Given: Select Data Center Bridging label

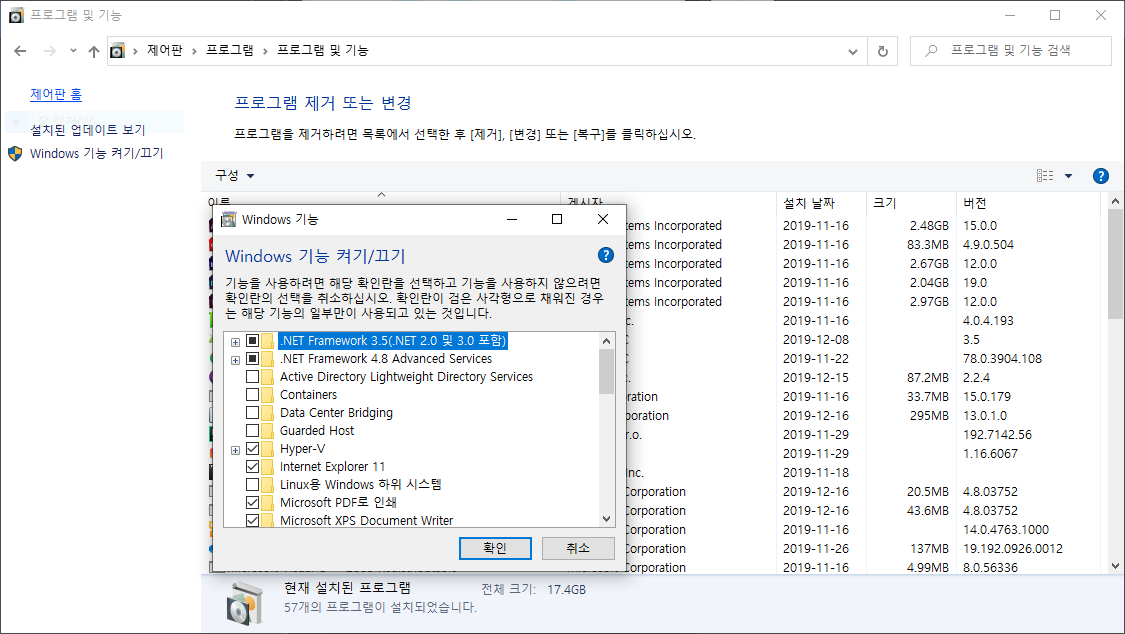Looking at the screenshot, I should tap(336, 412).
